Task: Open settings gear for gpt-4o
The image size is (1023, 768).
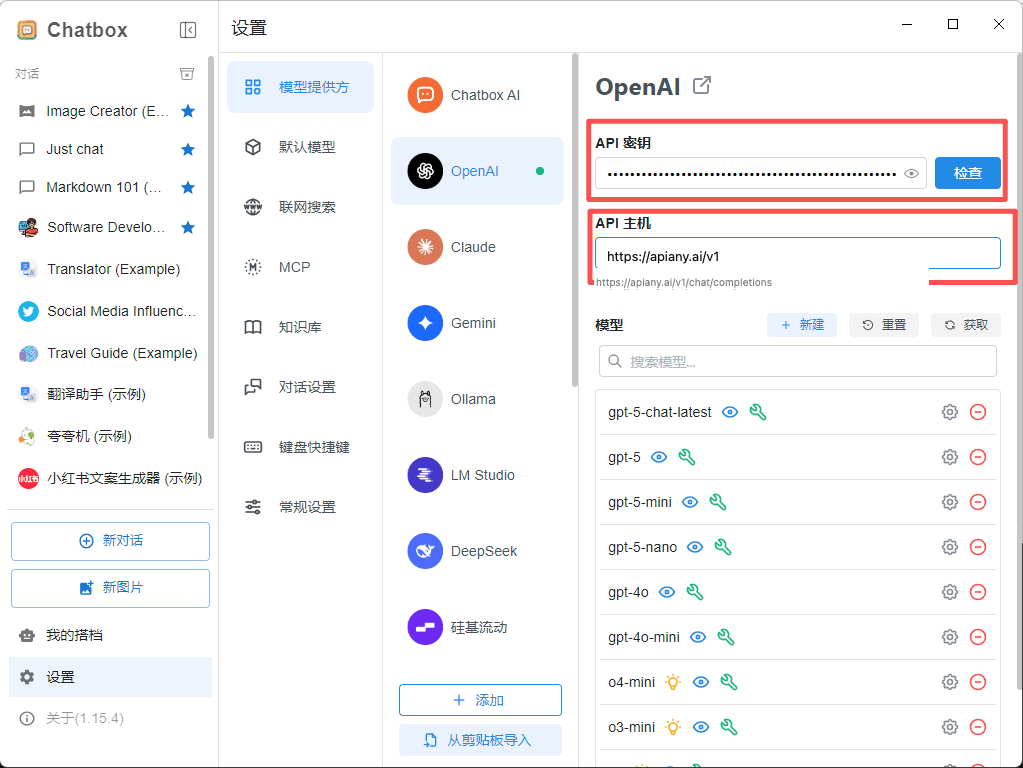Action: pos(950,592)
